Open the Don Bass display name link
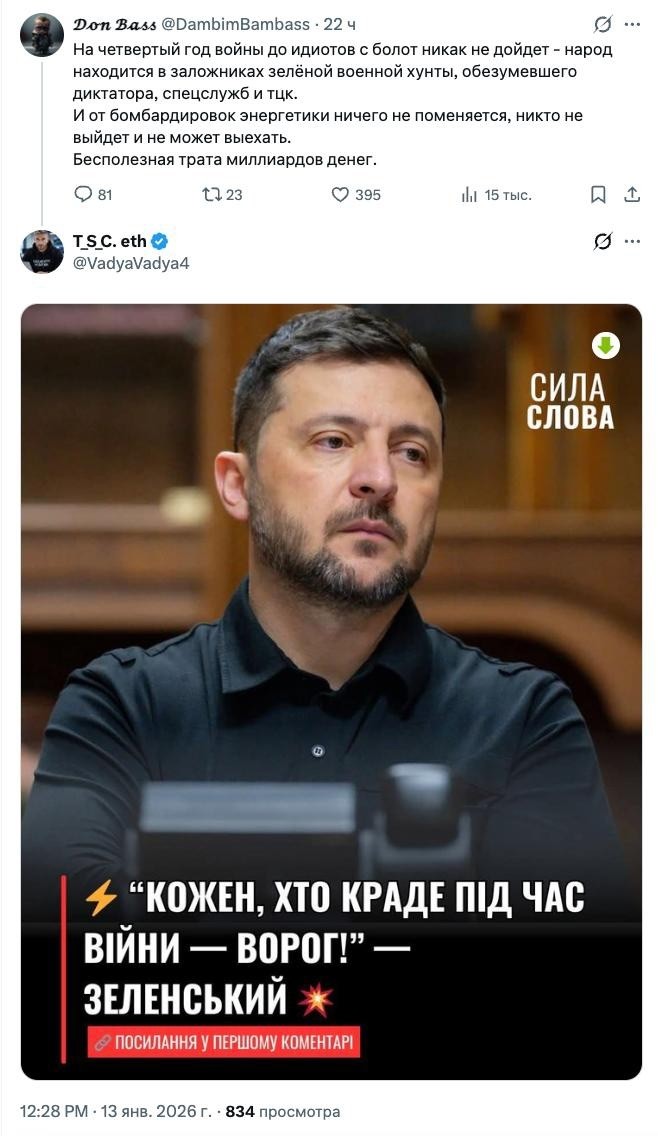The height and width of the screenshot is (1136, 658). click(114, 24)
